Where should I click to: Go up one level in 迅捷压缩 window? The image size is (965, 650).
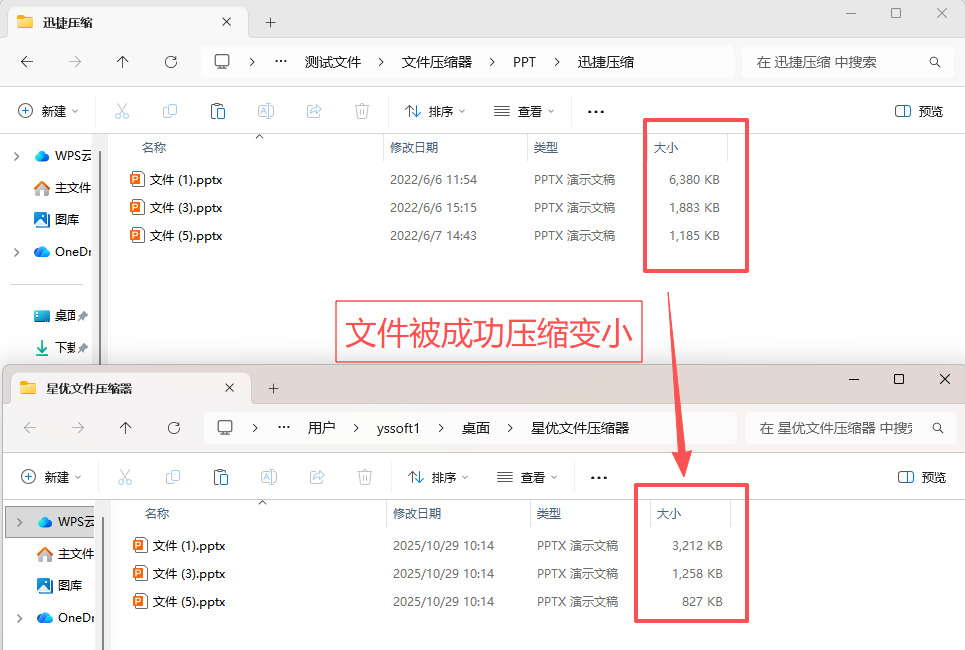122,62
